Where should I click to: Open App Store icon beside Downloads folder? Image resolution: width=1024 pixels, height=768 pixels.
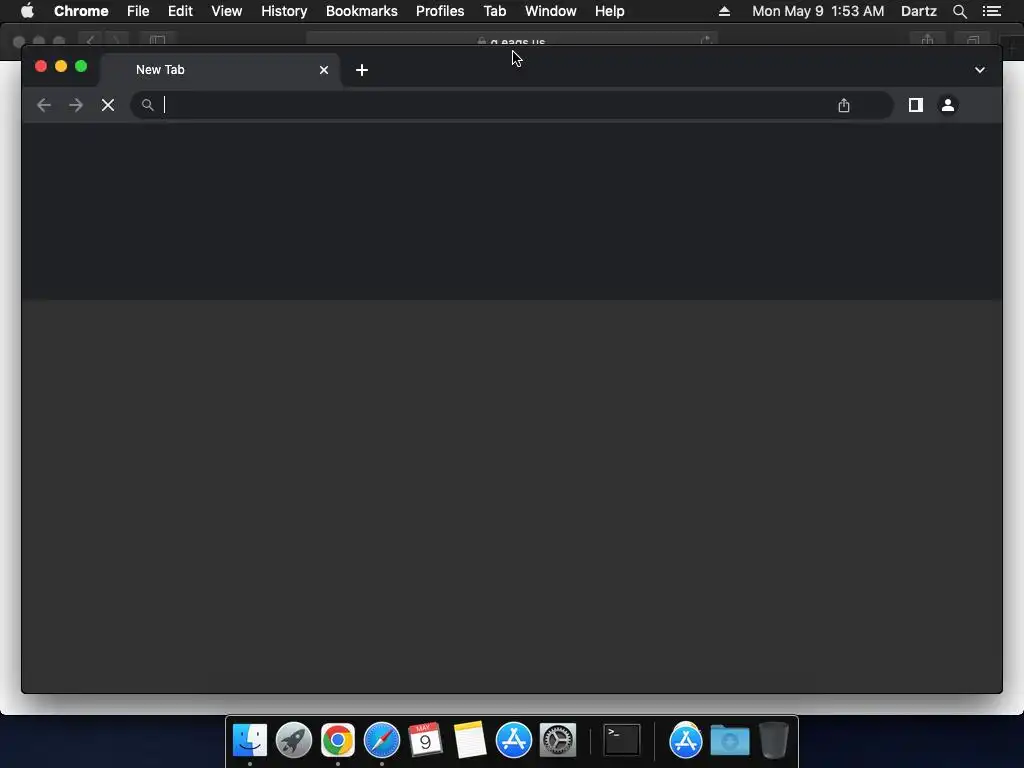[686, 740]
